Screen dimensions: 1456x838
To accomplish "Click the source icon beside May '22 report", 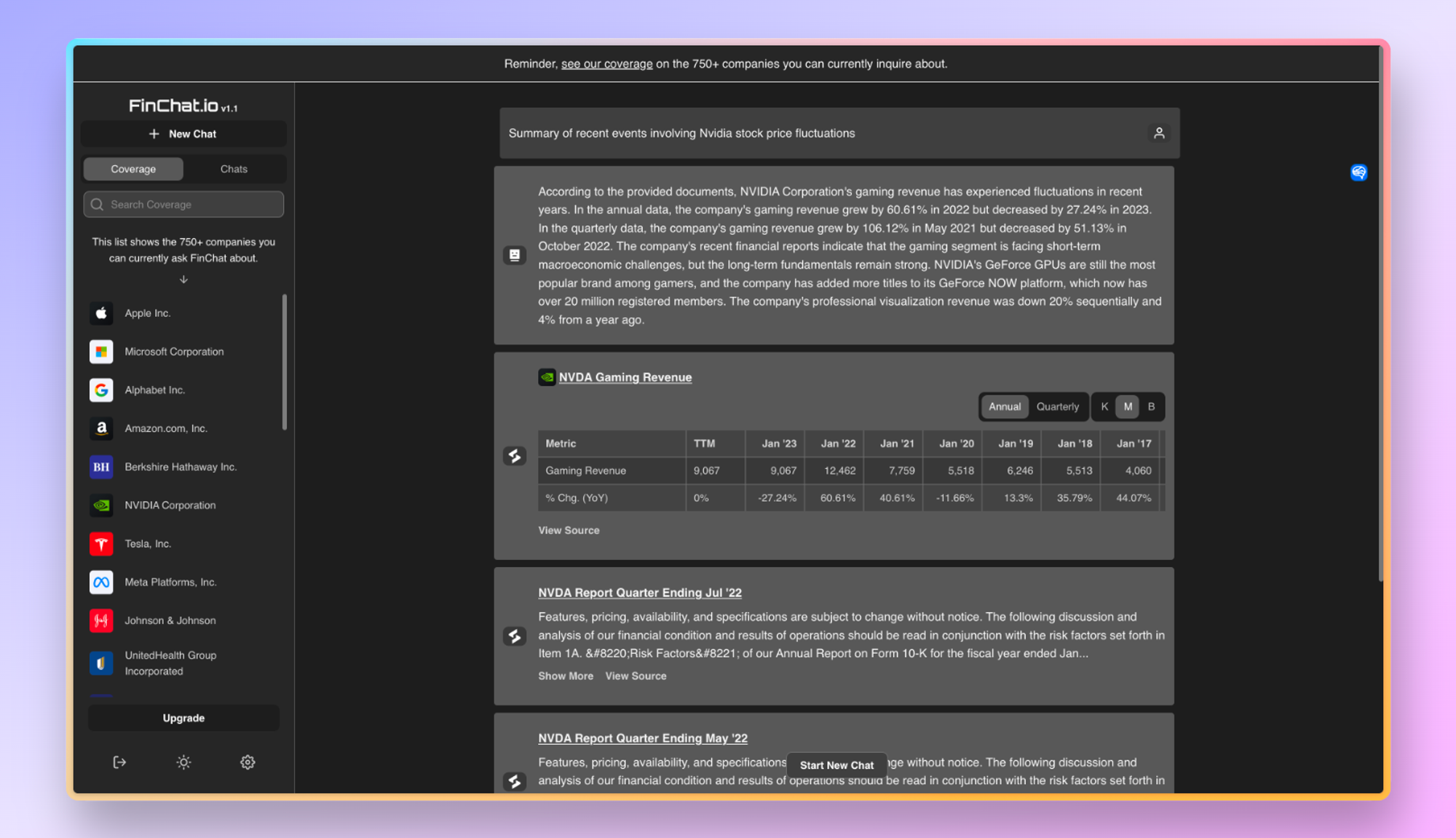I will pos(515,781).
